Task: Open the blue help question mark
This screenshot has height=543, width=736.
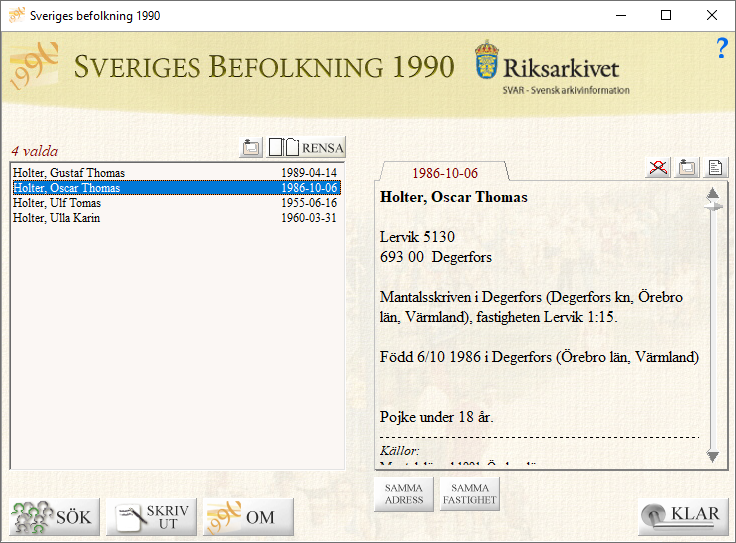Action: [722, 48]
